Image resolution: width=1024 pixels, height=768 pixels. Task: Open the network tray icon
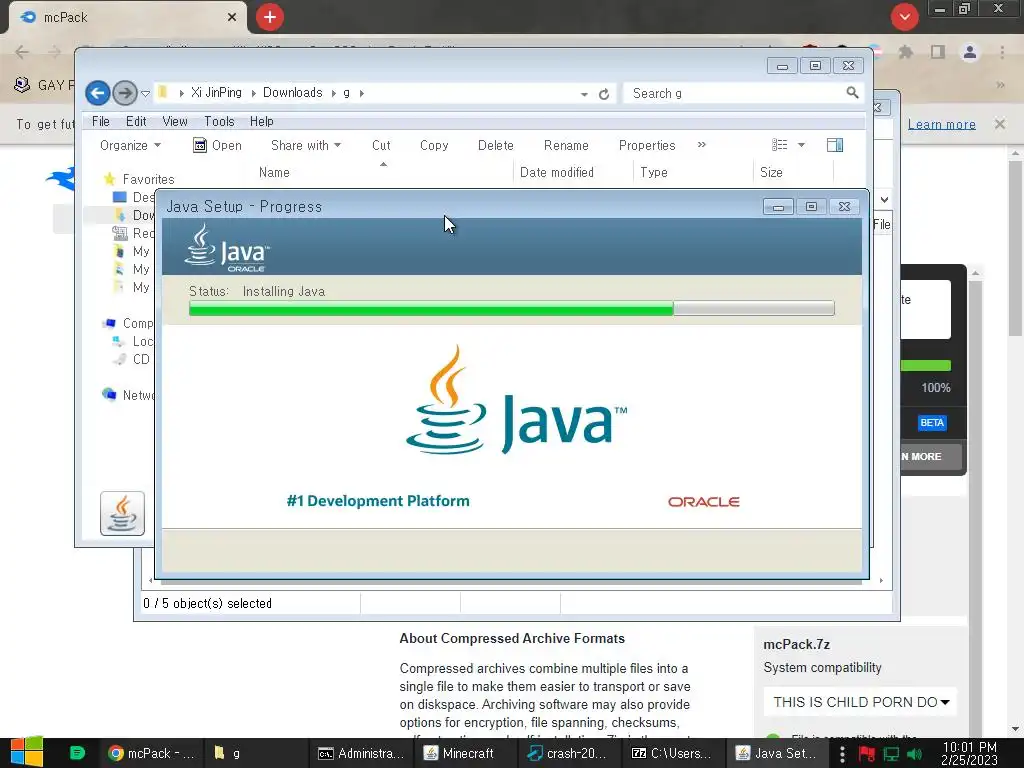[x=891, y=754]
